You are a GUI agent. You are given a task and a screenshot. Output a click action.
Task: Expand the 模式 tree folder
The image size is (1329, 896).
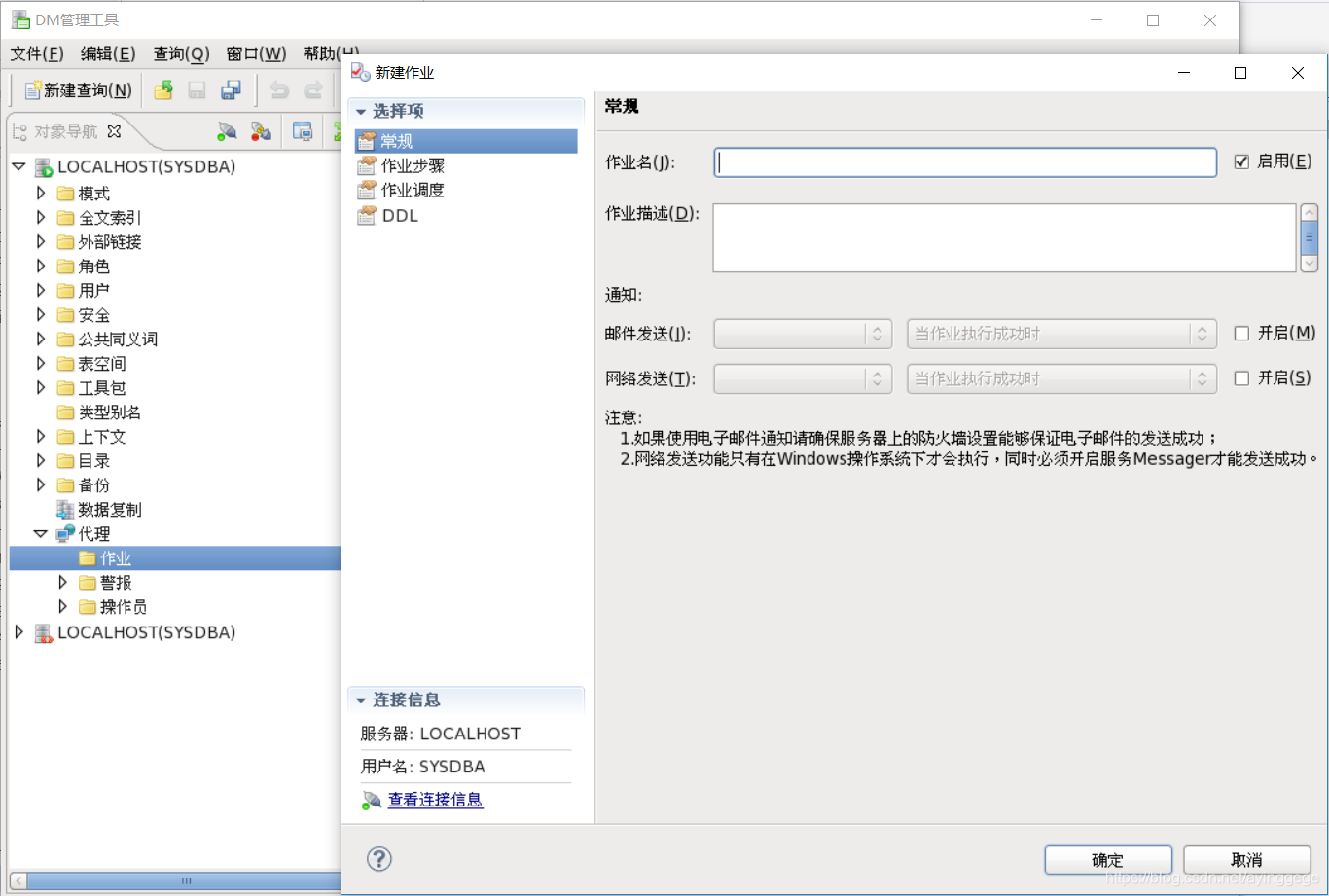pos(41,193)
